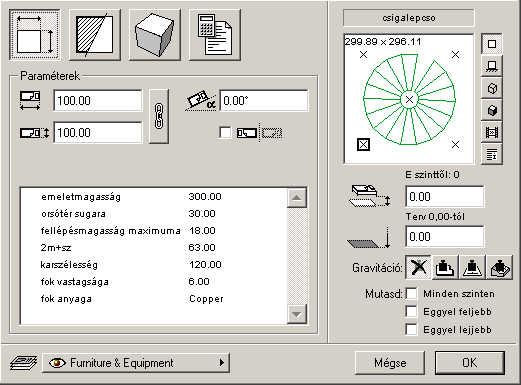The width and height of the screenshot is (521, 385).
Task: Choose the wireframe 3D preview icon
Action: click(x=492, y=88)
